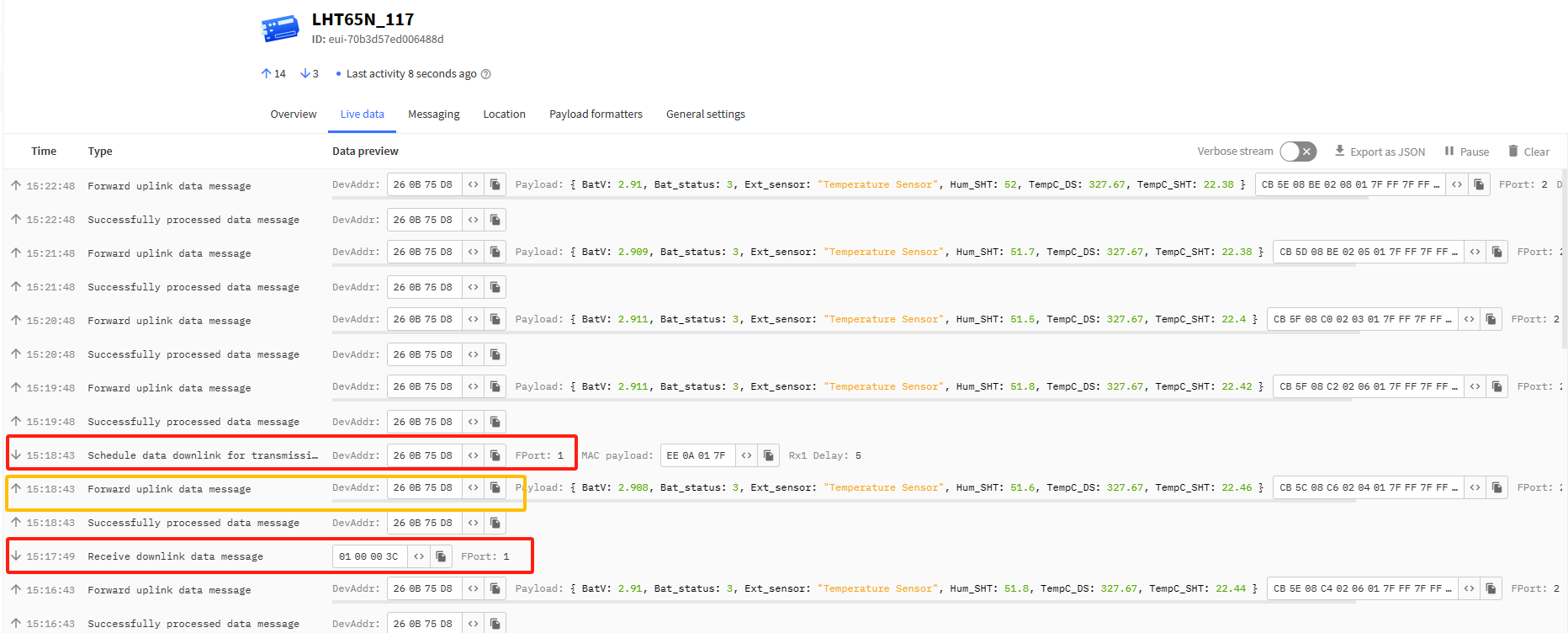Screen dimensions: 1568x633
Task: Click the help icon beside Last activity
Action: pyautogui.click(x=485, y=74)
